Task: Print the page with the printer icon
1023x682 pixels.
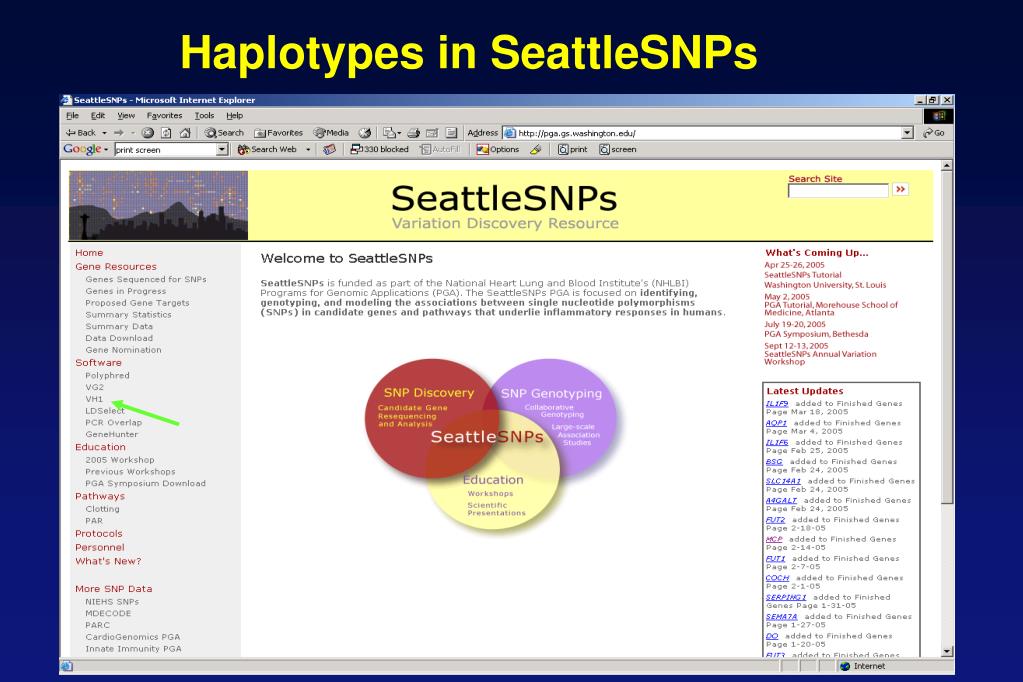Action: [x=414, y=132]
